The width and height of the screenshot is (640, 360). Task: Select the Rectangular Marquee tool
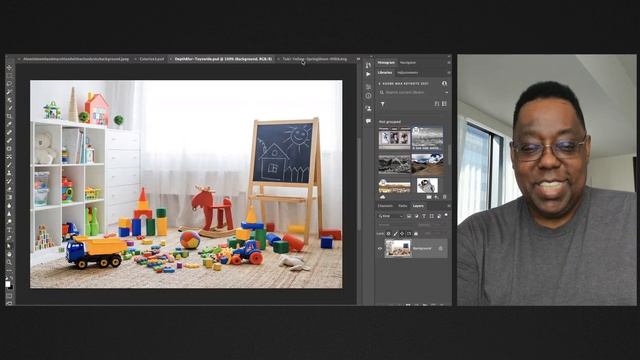click(x=9, y=76)
